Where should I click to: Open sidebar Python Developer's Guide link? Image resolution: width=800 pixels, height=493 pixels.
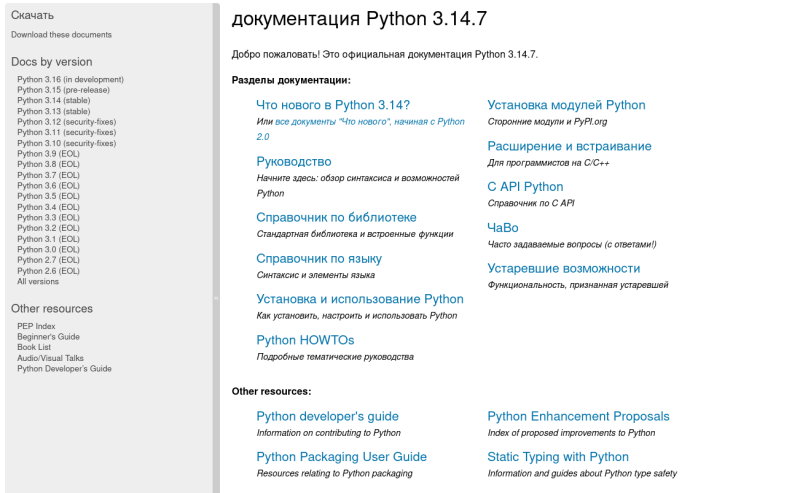tap(64, 368)
